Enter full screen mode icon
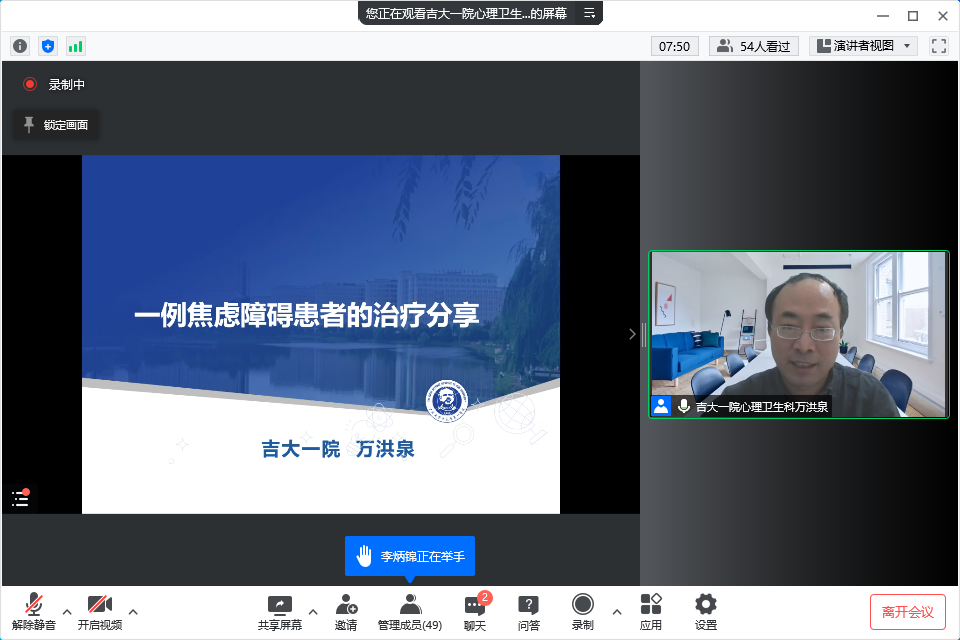The height and width of the screenshot is (640, 960). pos(938,46)
